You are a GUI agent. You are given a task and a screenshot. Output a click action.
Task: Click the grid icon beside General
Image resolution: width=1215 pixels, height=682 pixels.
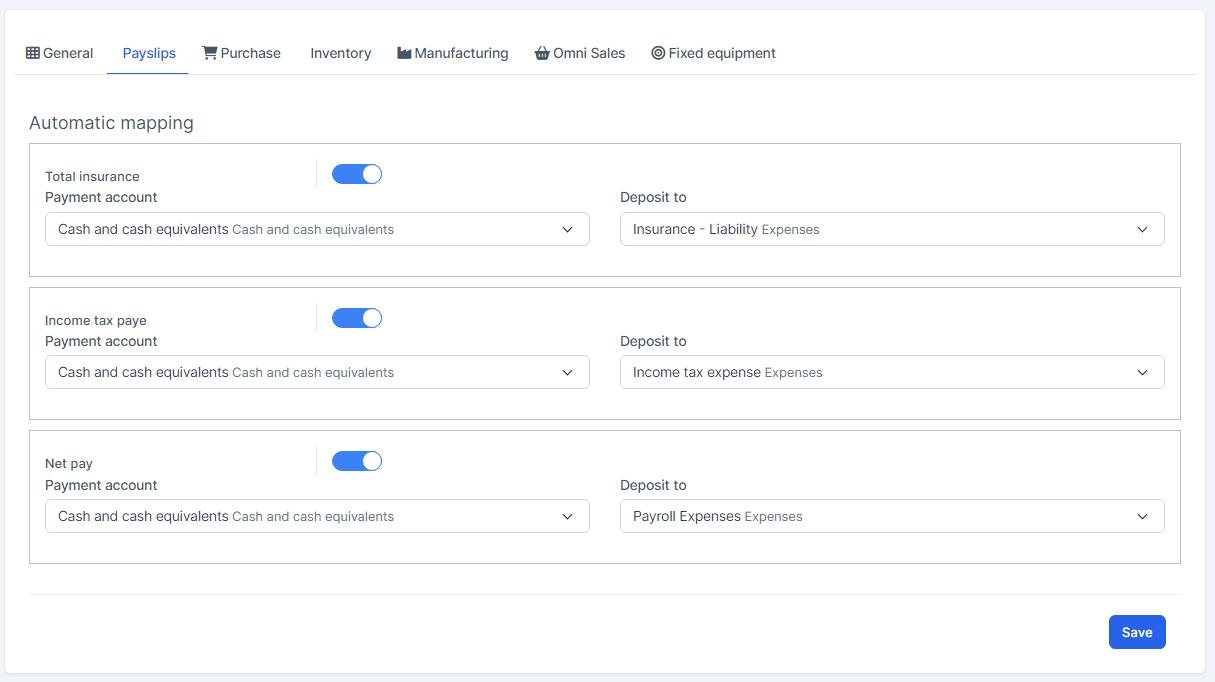click(x=33, y=53)
